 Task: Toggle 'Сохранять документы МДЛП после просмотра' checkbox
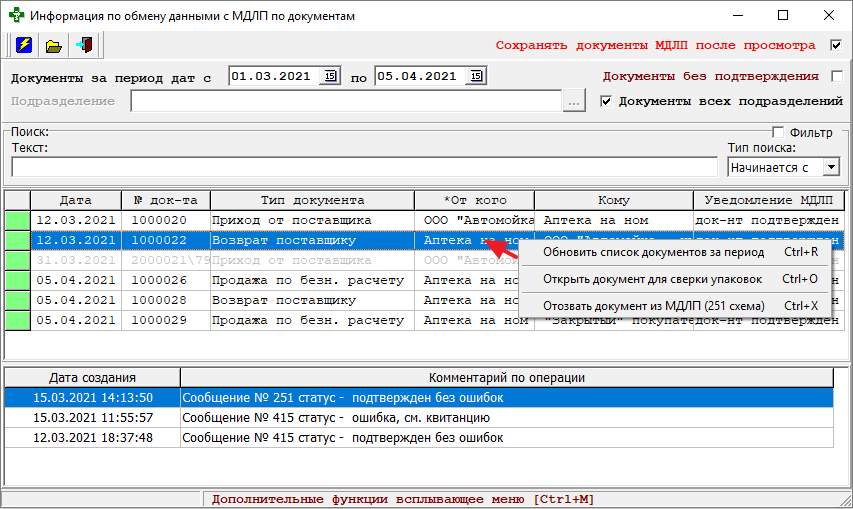(x=836, y=45)
